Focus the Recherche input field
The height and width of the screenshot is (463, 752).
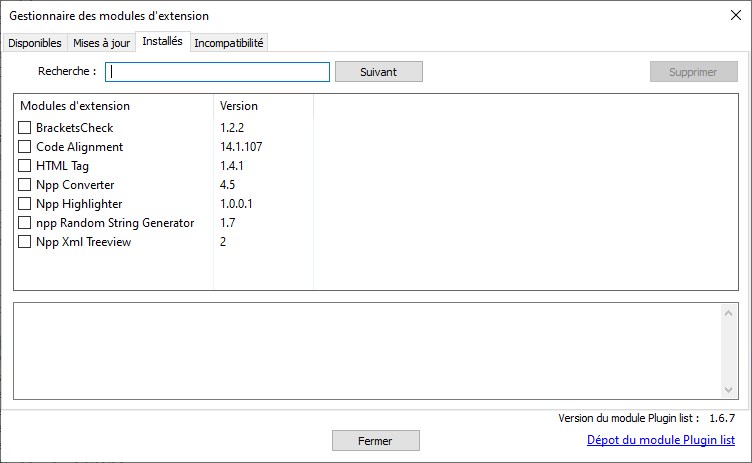pos(217,71)
